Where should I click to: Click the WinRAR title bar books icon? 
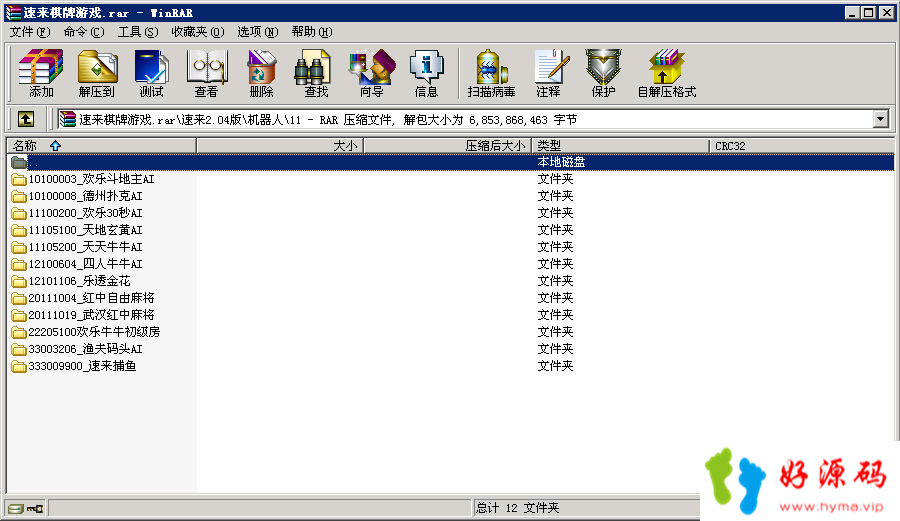pyautogui.click(x=13, y=13)
